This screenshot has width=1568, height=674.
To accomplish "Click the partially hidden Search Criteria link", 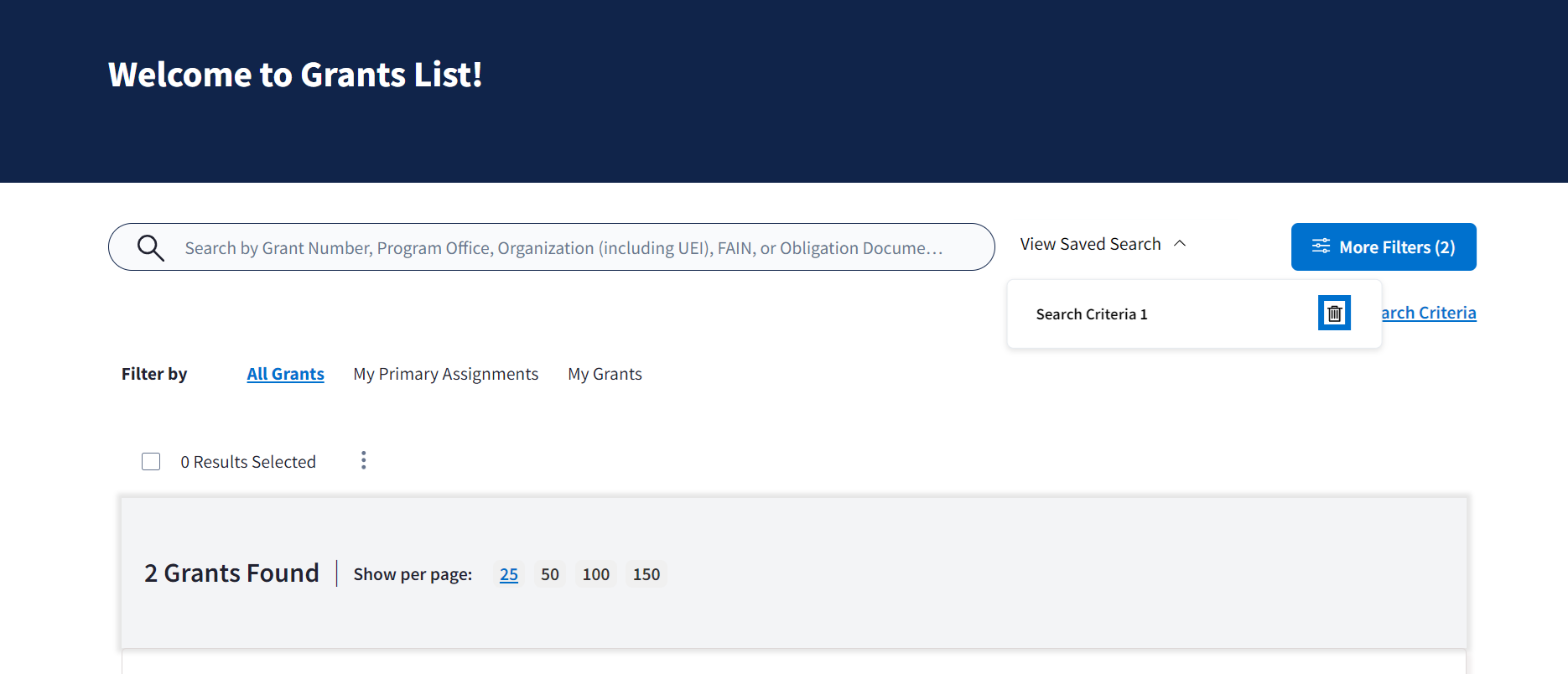I will (1429, 313).
